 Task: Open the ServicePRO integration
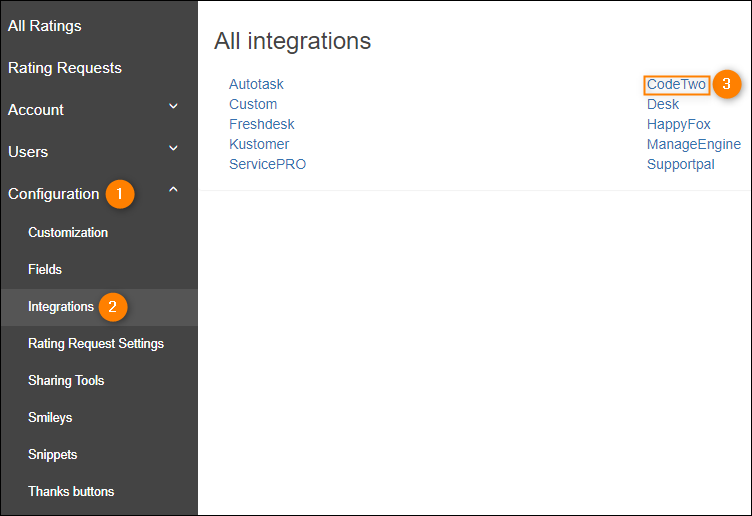(268, 164)
